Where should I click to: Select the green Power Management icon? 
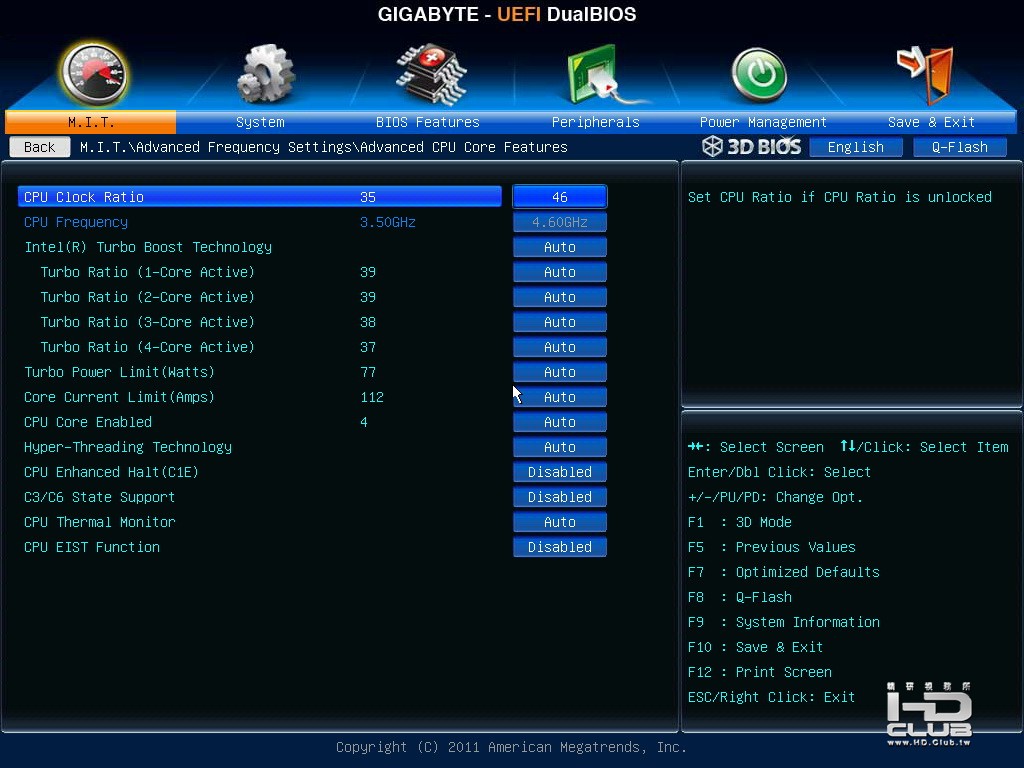coord(758,74)
